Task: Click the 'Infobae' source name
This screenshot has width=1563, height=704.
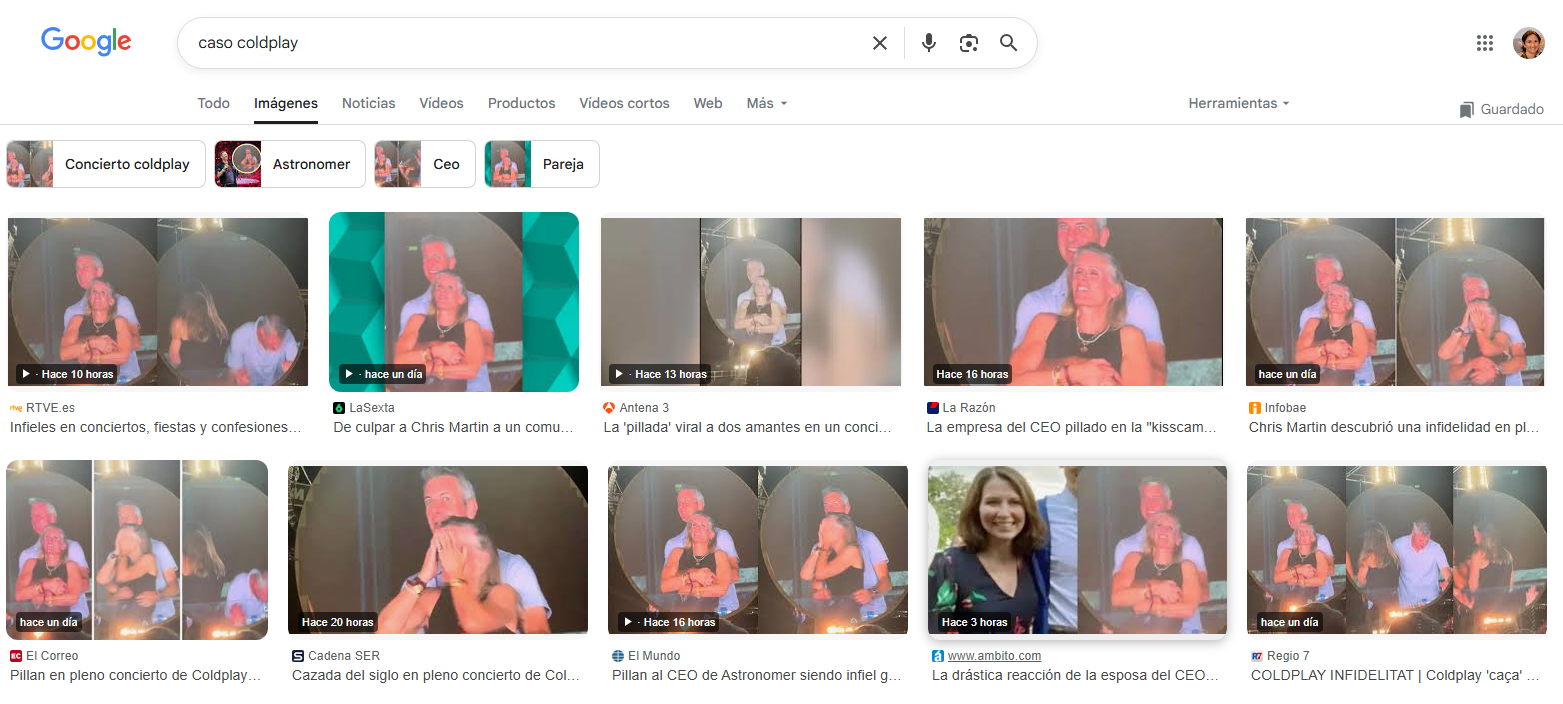Action: 1285,408
